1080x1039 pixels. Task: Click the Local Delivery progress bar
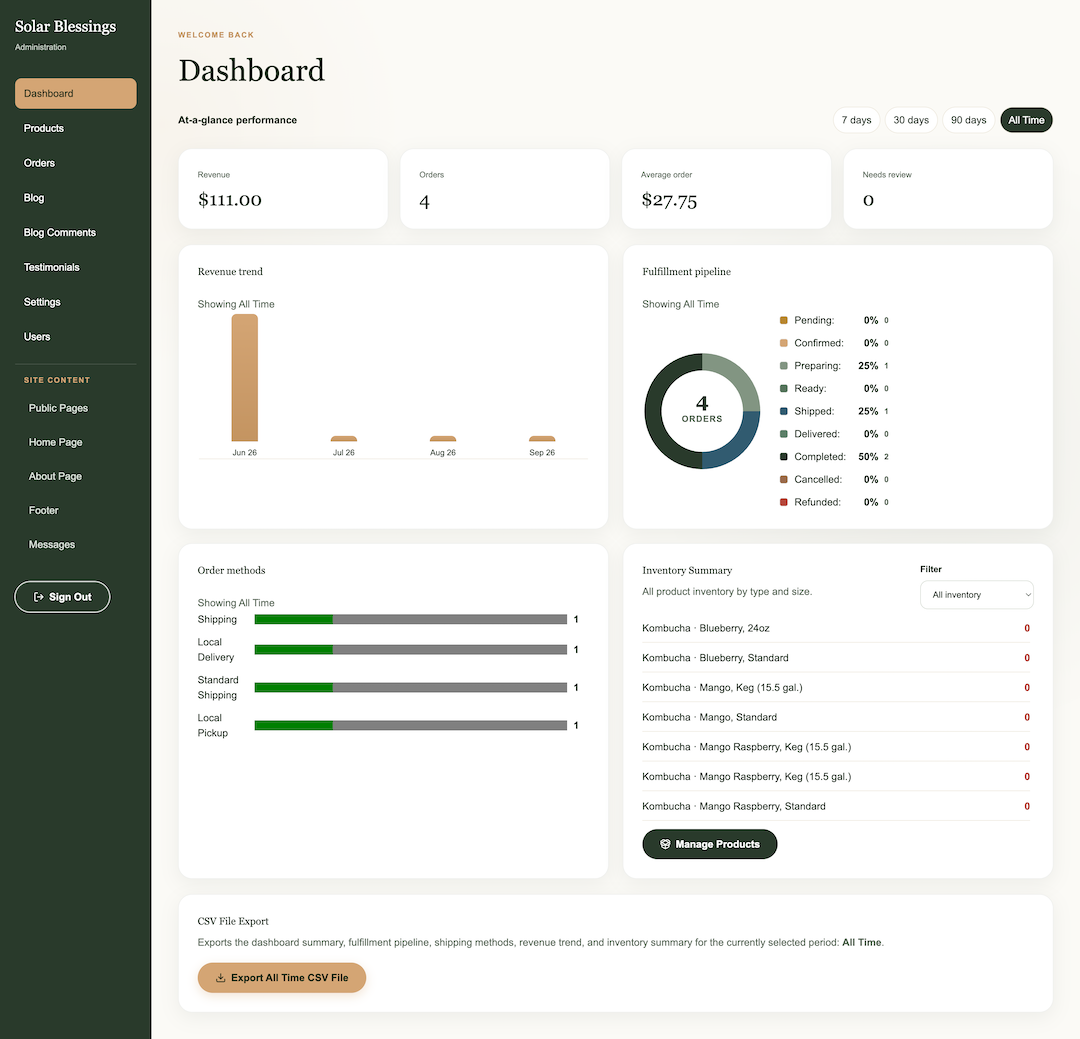[x=411, y=650]
